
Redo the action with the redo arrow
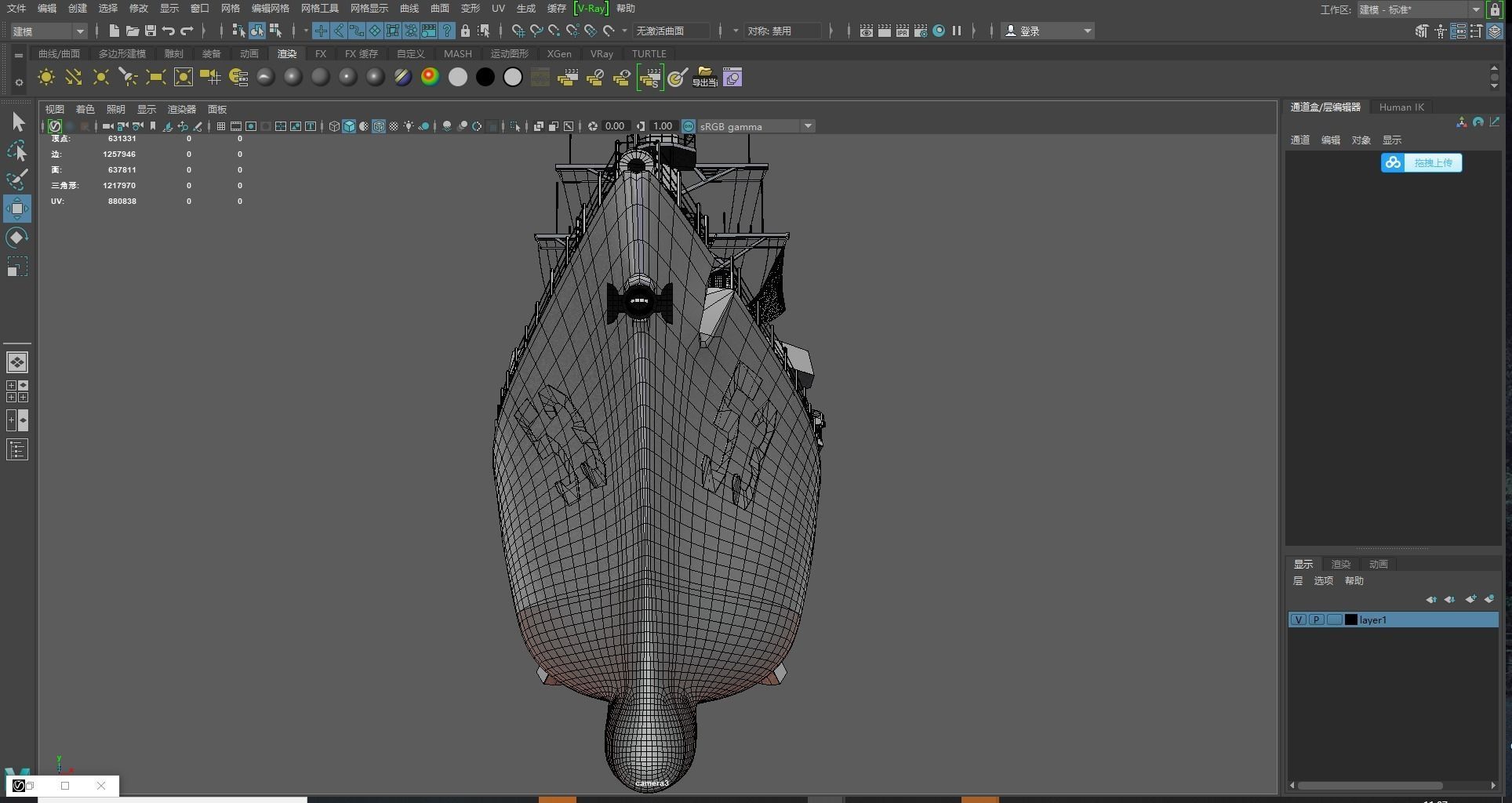(x=187, y=31)
